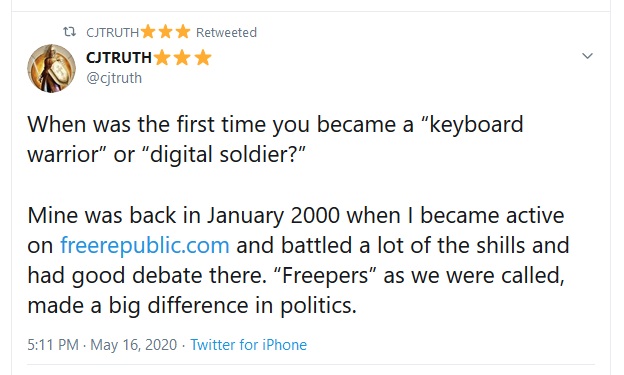Image resolution: width=624 pixels, height=375 pixels.
Task: Click middle gold star after bold CJTRUTH
Action: point(182,58)
